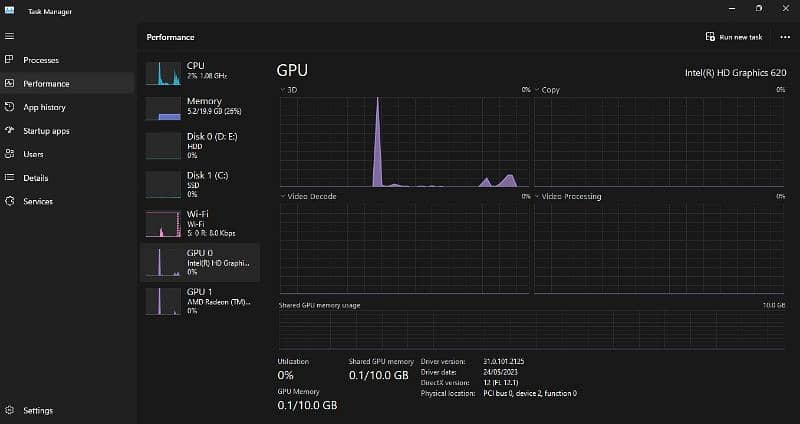800x424 pixels.
Task: Click the Processes icon in sidebar
Action: click(9, 60)
